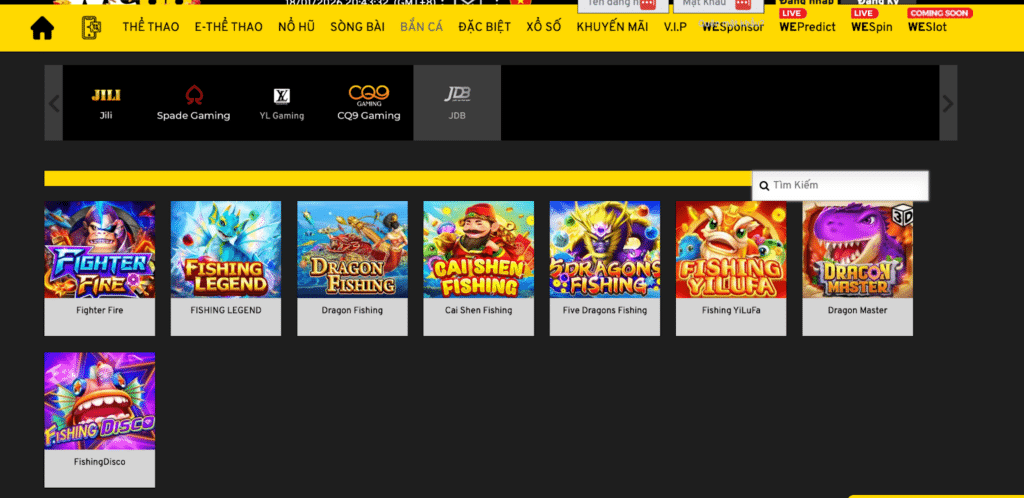
Task: Open the mobile app phone icon
Action: [x=91, y=28]
